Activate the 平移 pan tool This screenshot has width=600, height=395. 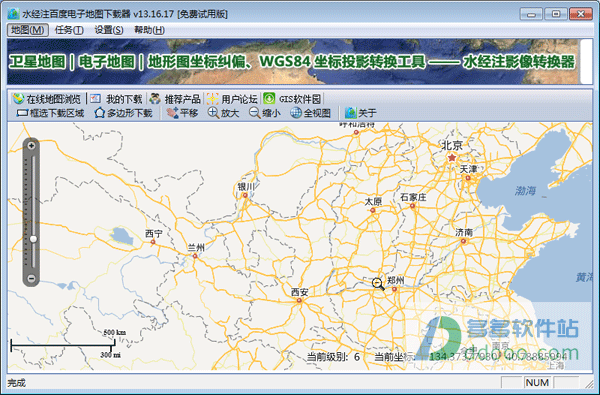[x=182, y=113]
